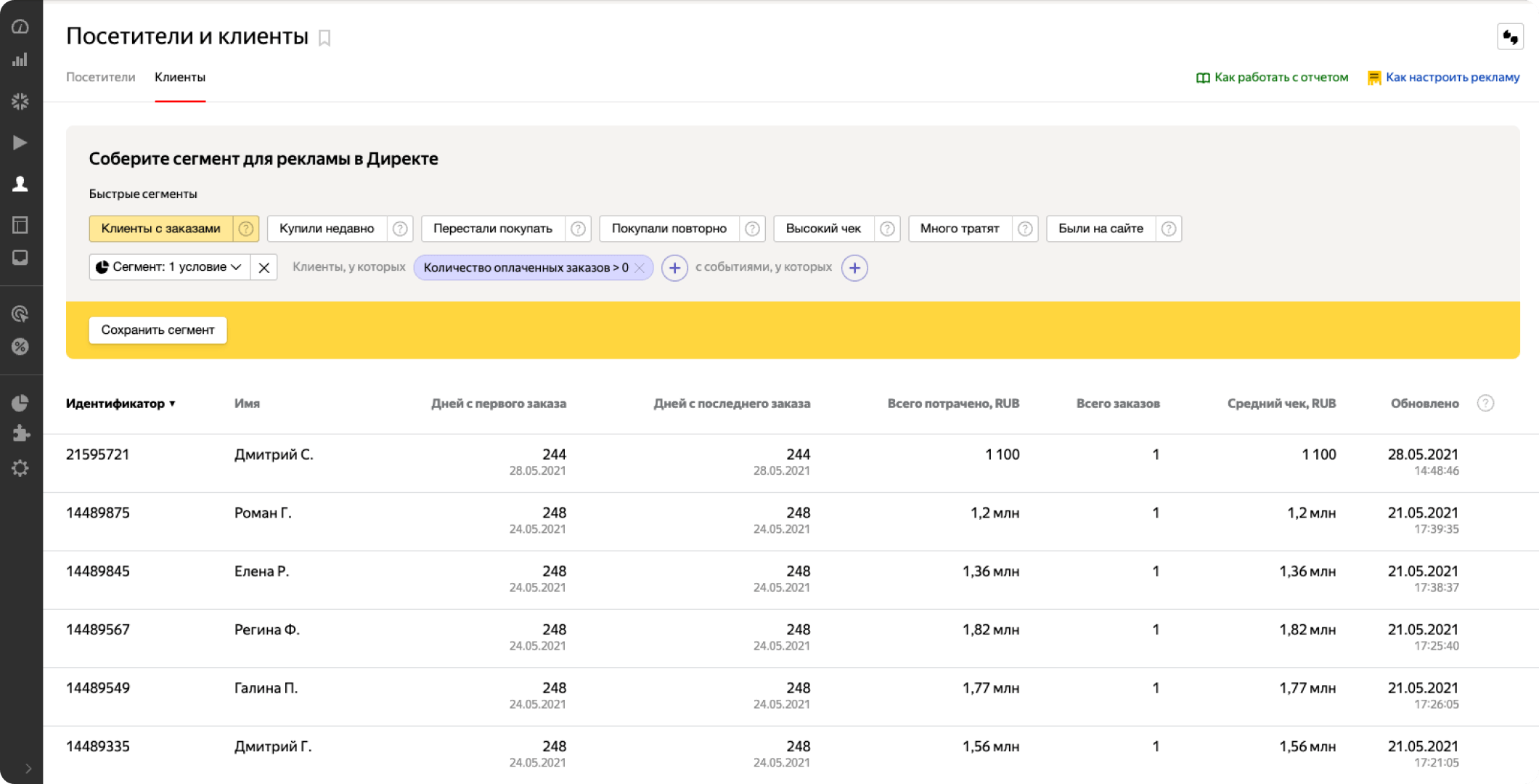Viewport: 1539px width, 784px height.
Task: Expand the sidebar with the bottom chevron
Action: [x=28, y=768]
